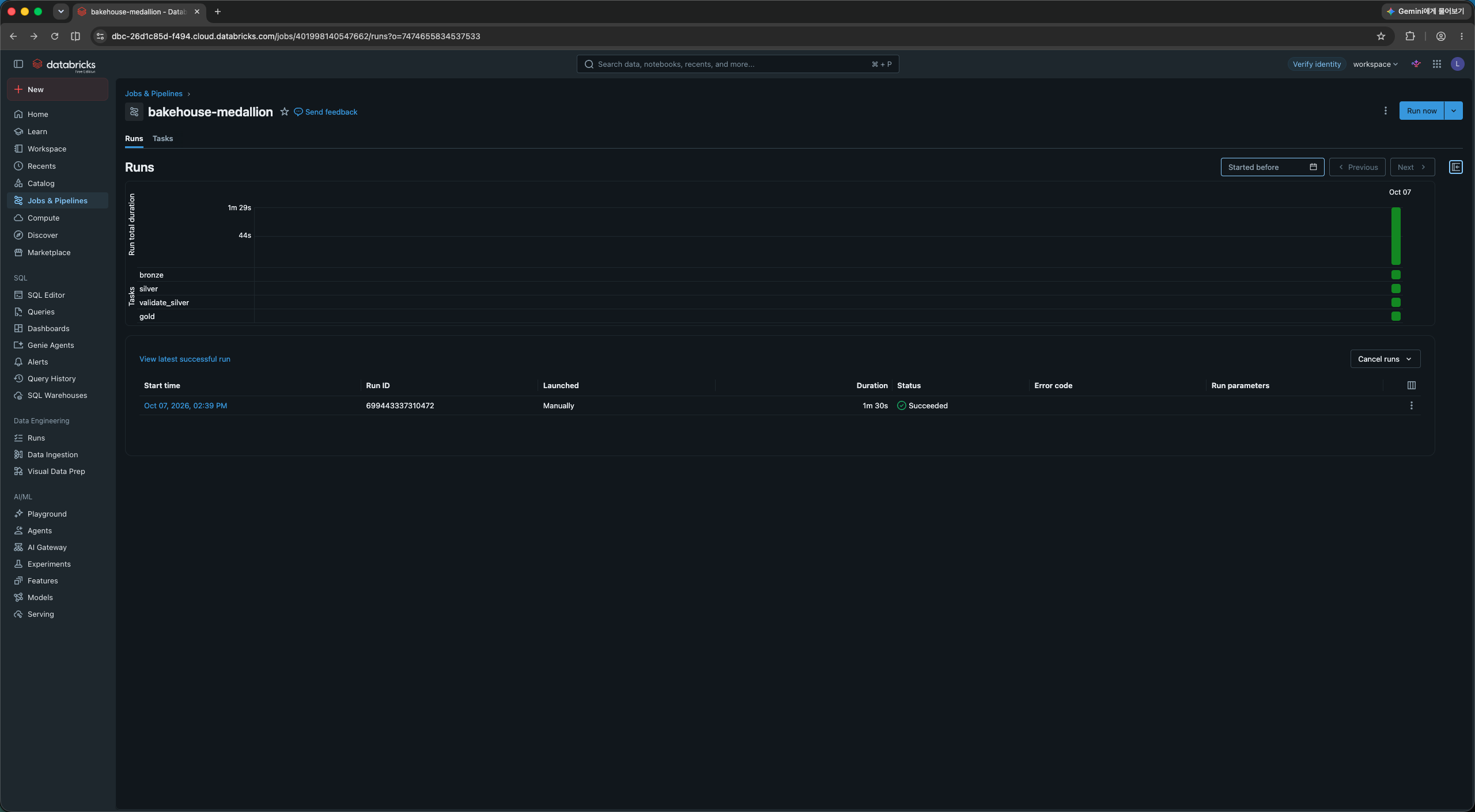Open Data Engineering Runs in the sidebar
The width and height of the screenshot is (1475, 812).
click(57, 438)
